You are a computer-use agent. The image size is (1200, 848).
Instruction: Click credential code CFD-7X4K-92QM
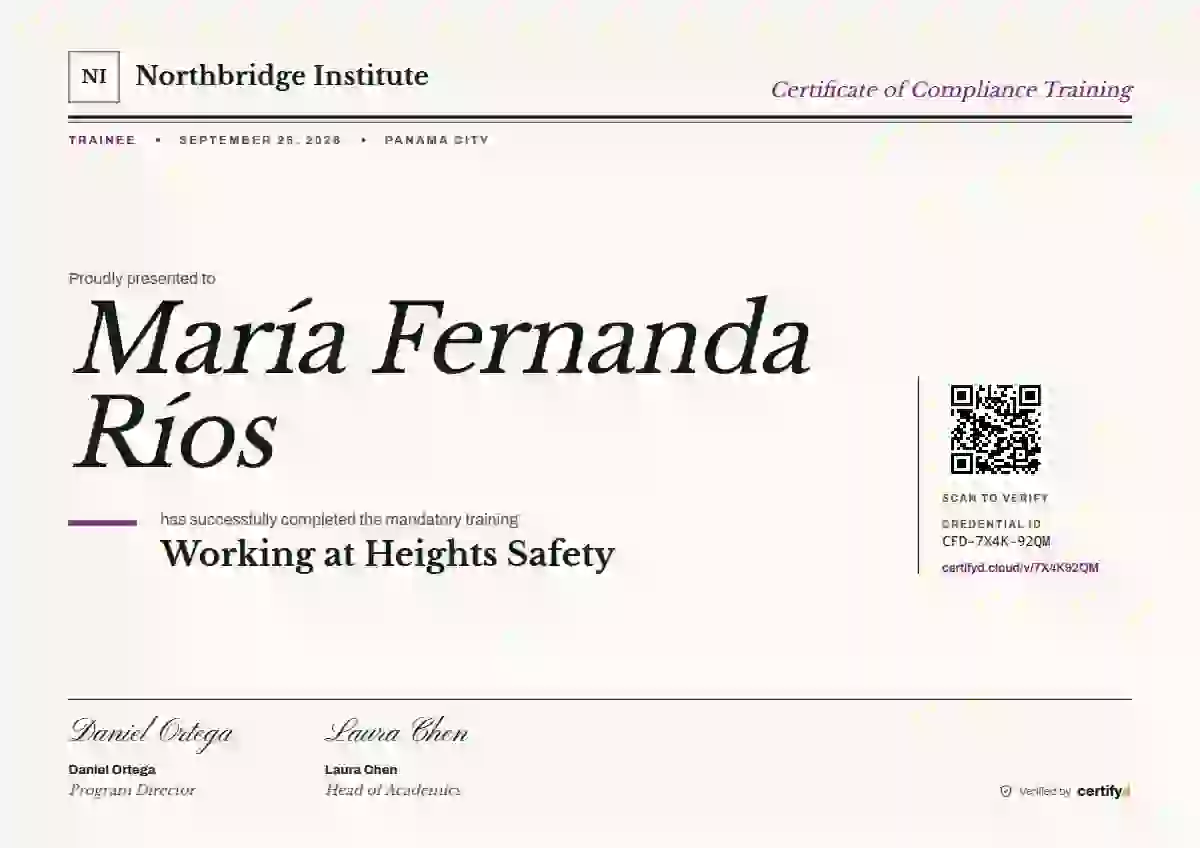click(996, 542)
